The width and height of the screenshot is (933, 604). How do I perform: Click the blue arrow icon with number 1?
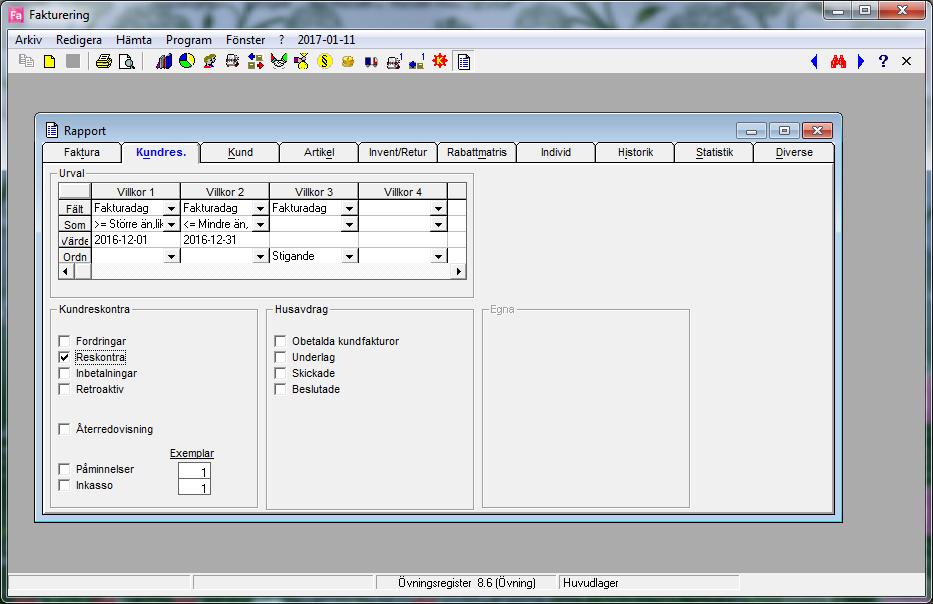[x=417, y=61]
